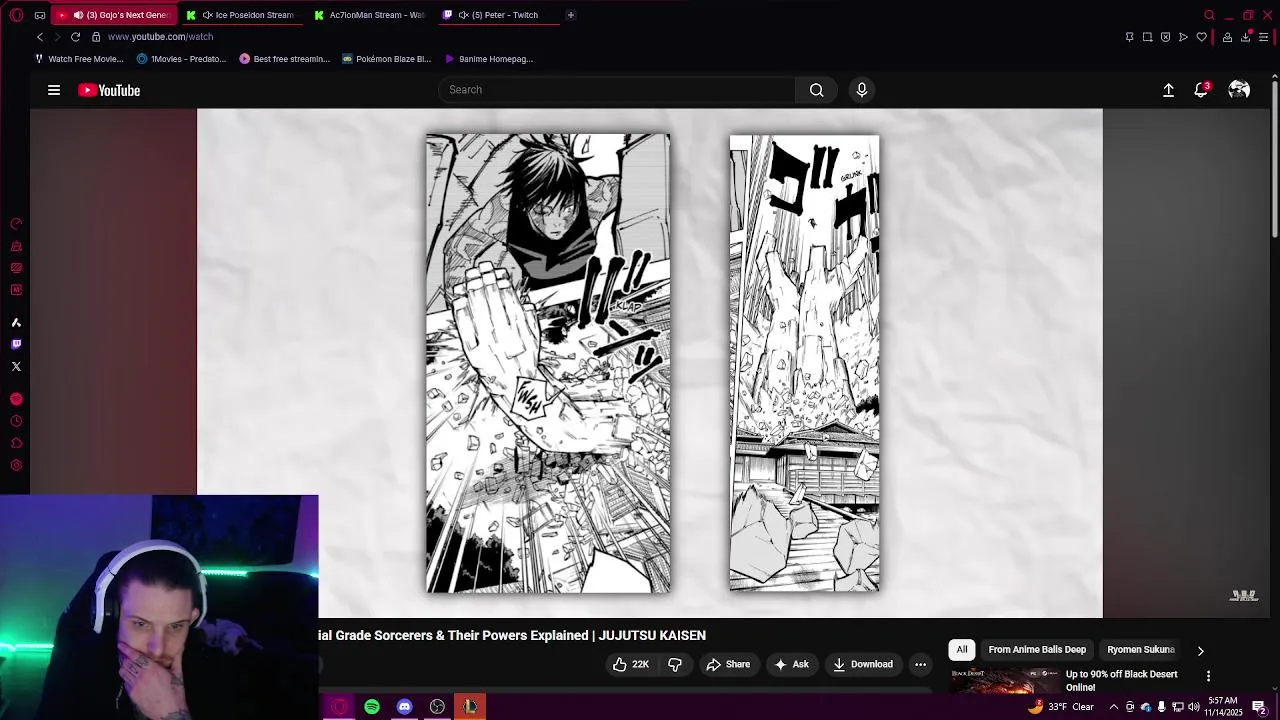Image resolution: width=1280 pixels, height=720 pixels.
Task: View site security lock info
Action: (96, 37)
